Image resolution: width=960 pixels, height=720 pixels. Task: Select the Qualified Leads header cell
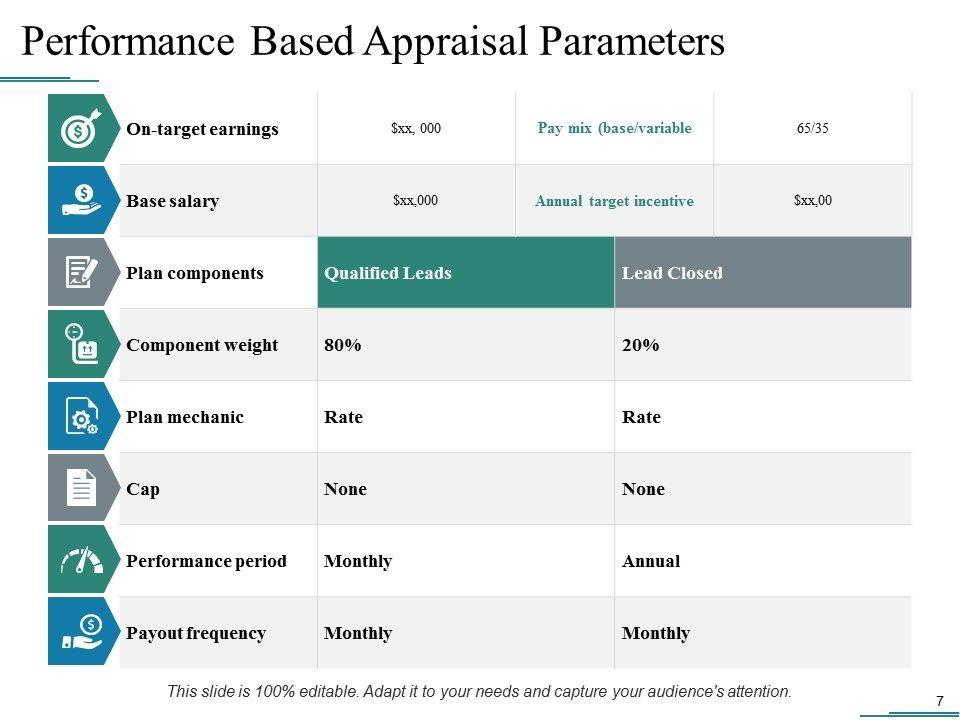[x=465, y=273]
